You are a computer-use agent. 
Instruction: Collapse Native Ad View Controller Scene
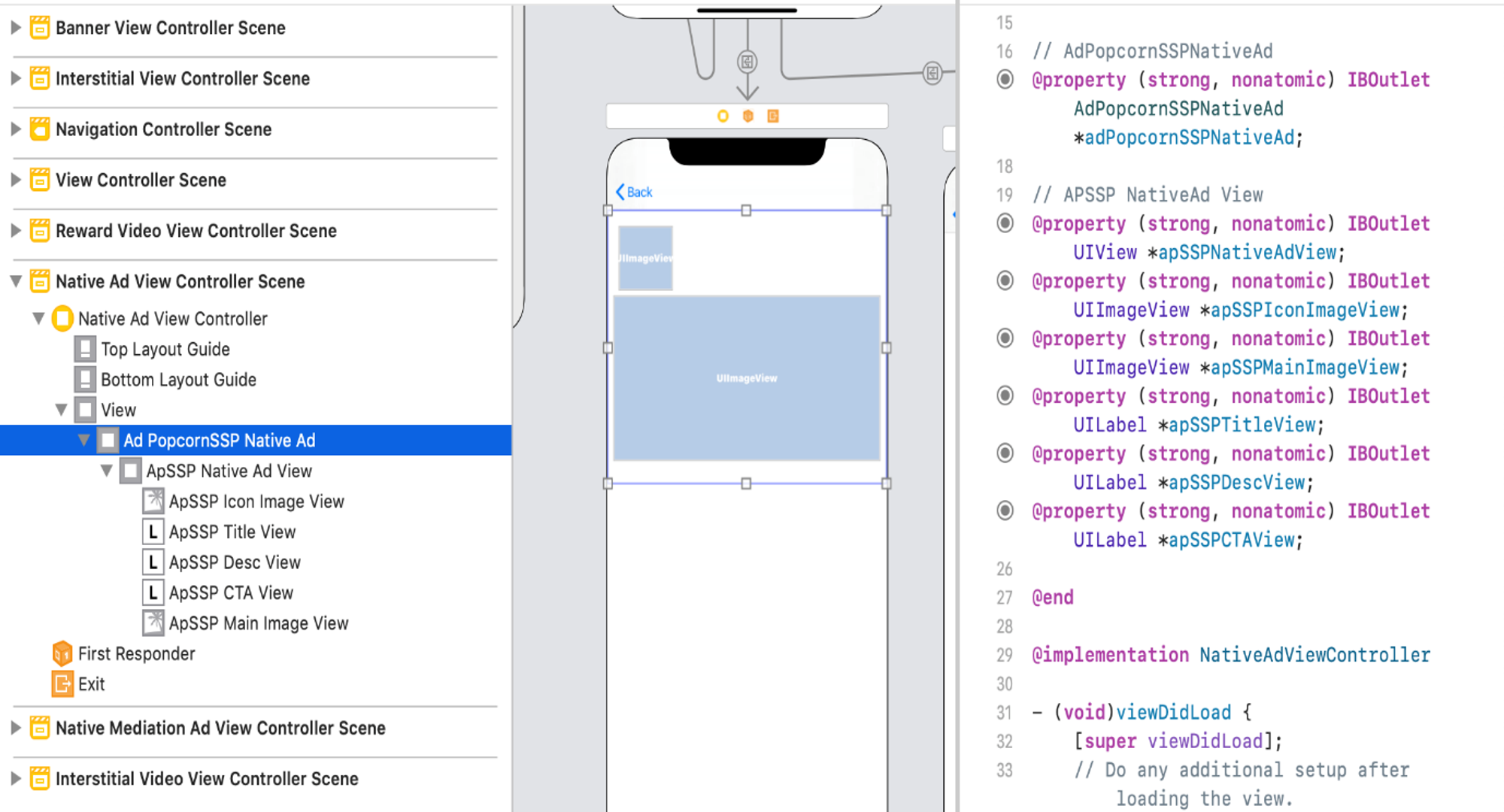pyautogui.click(x=15, y=281)
